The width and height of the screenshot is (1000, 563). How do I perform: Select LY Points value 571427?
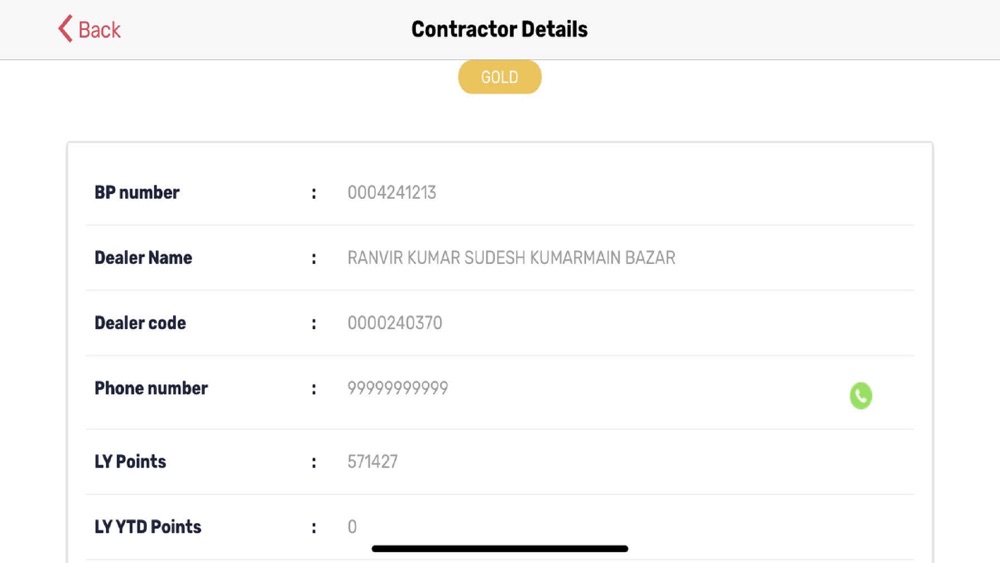pyautogui.click(x=372, y=462)
